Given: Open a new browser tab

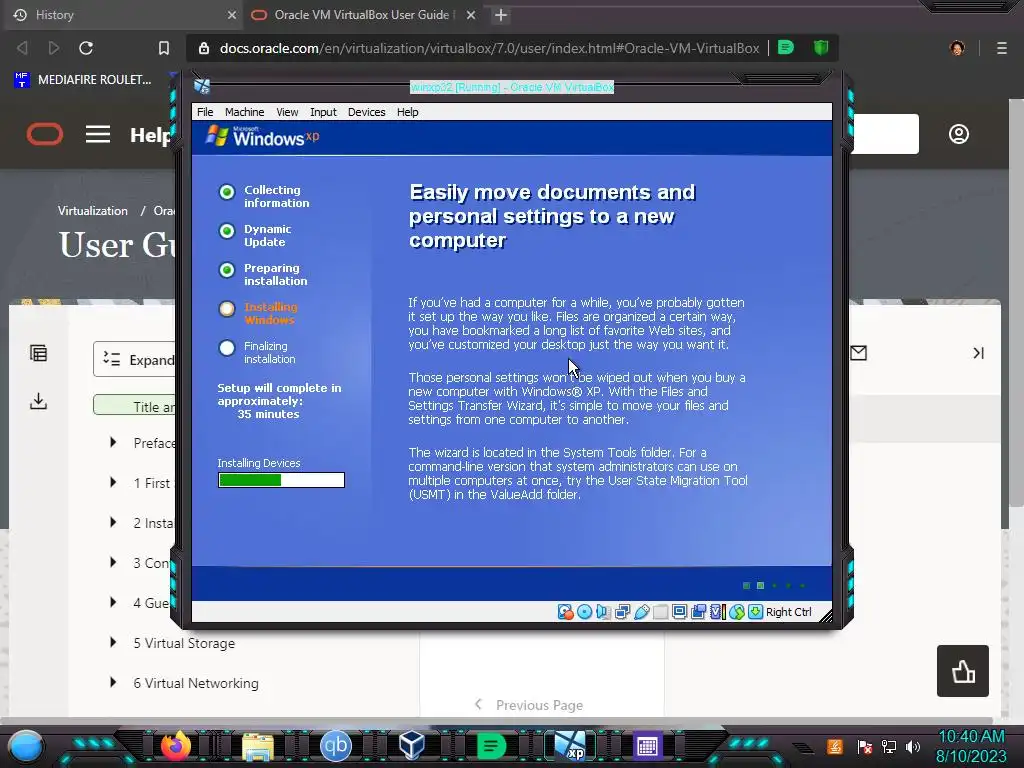Looking at the screenshot, I should coord(501,14).
